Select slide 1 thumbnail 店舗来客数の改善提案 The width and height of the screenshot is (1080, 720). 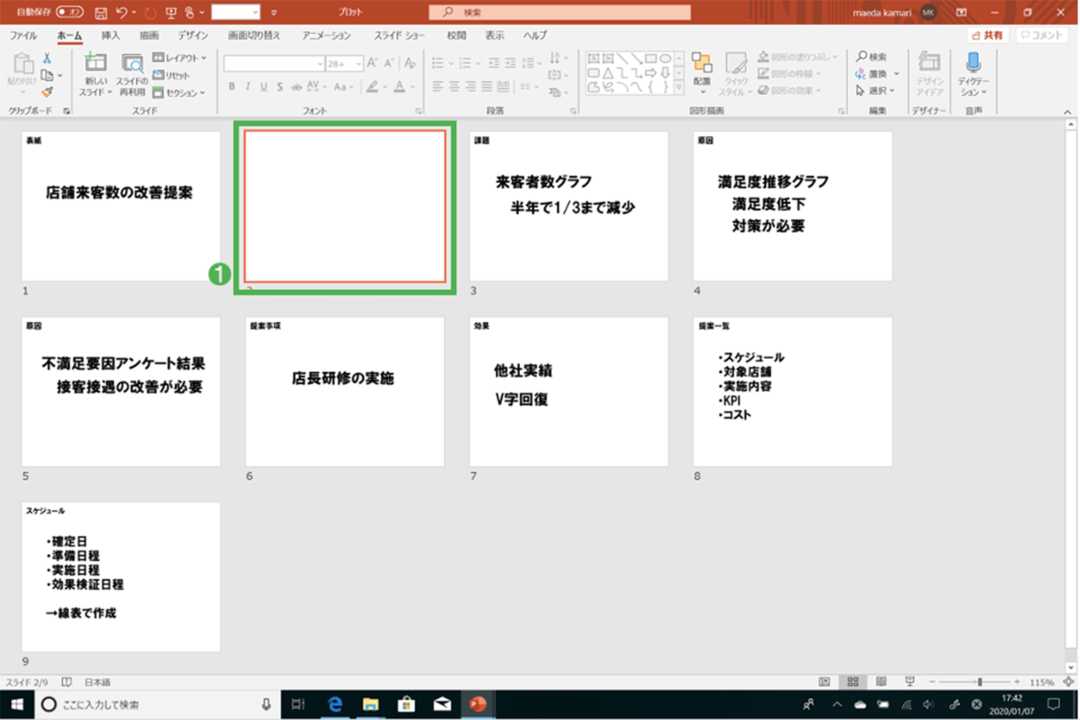tap(121, 206)
